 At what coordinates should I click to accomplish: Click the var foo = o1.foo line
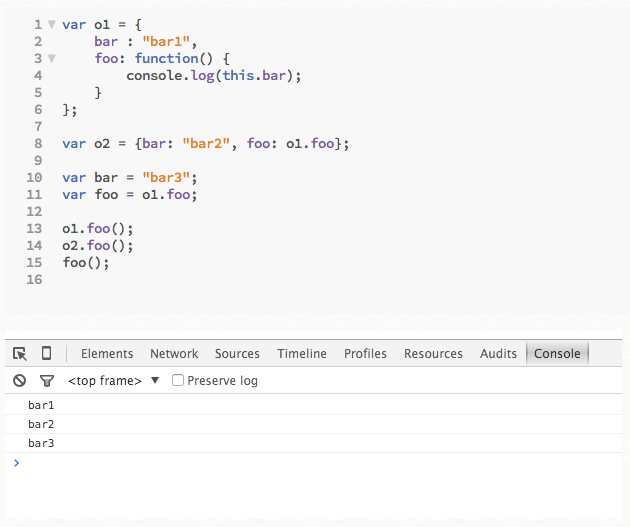[130, 195]
